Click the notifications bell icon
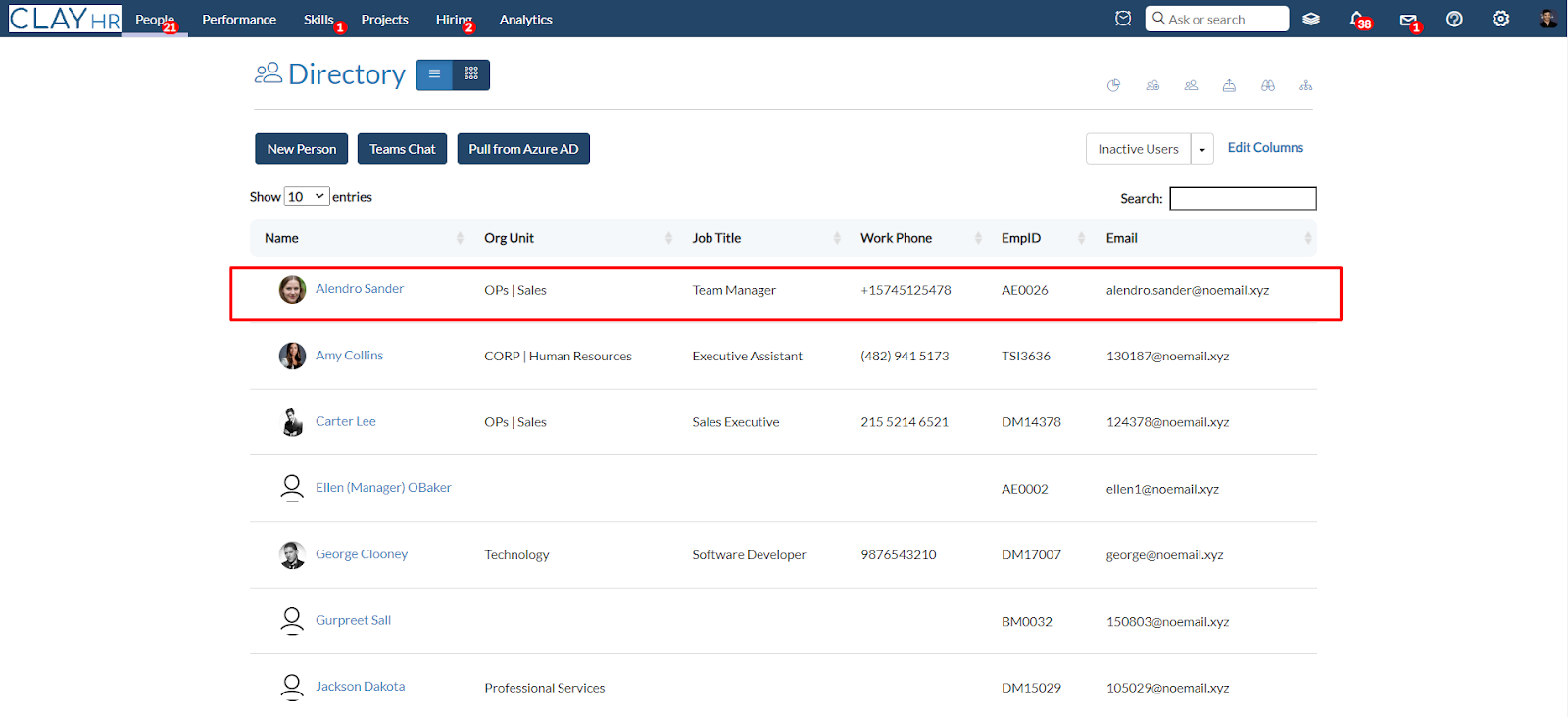The image size is (1568, 717). (1357, 19)
